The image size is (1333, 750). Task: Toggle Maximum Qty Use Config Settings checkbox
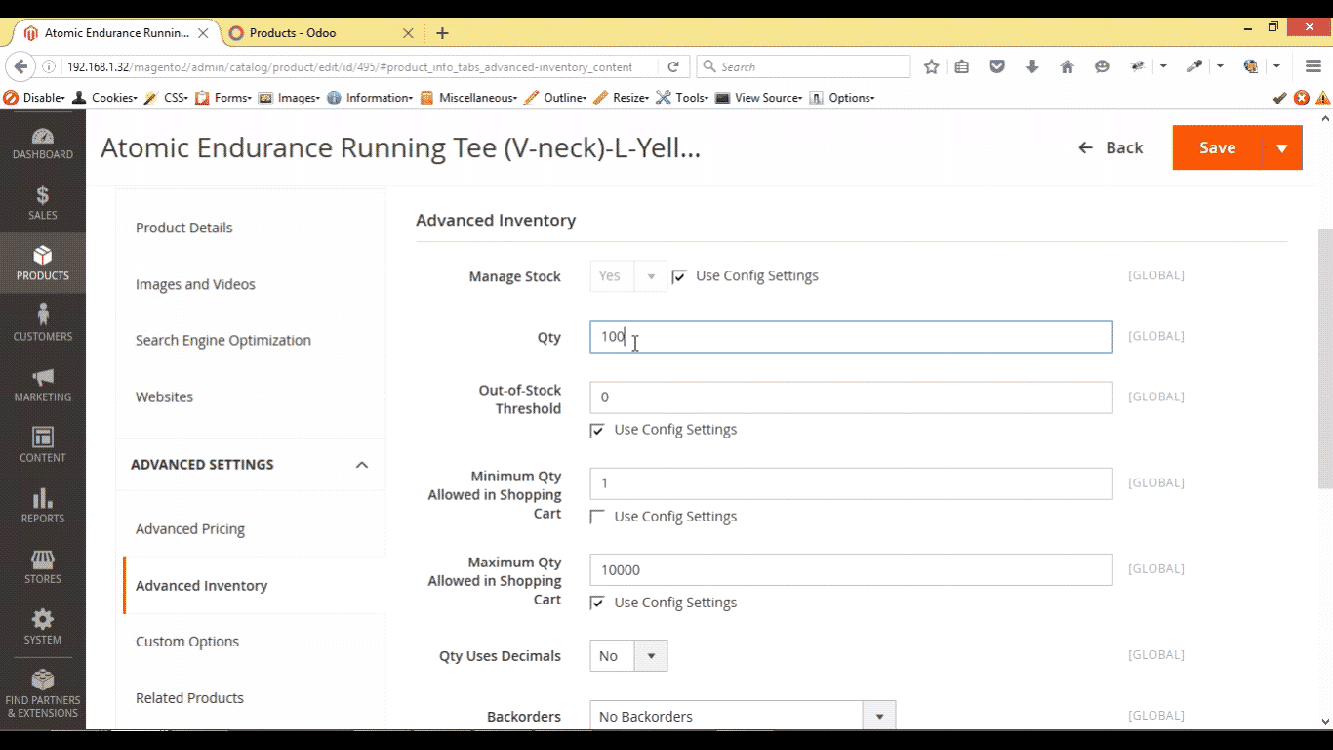point(597,603)
